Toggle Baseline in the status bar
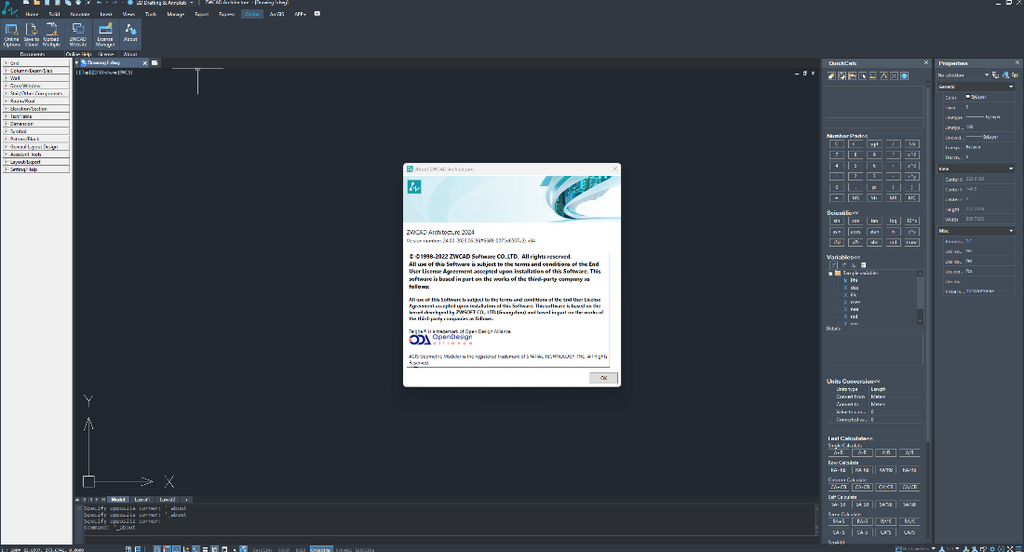 coord(262,549)
